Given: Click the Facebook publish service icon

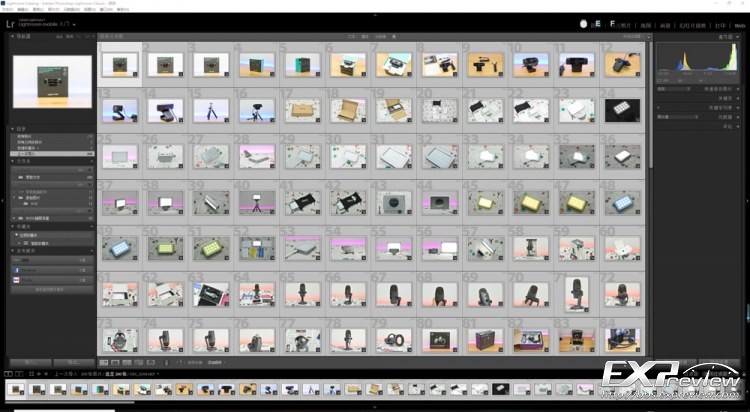Looking at the screenshot, I should pyautogui.click(x=16, y=270).
